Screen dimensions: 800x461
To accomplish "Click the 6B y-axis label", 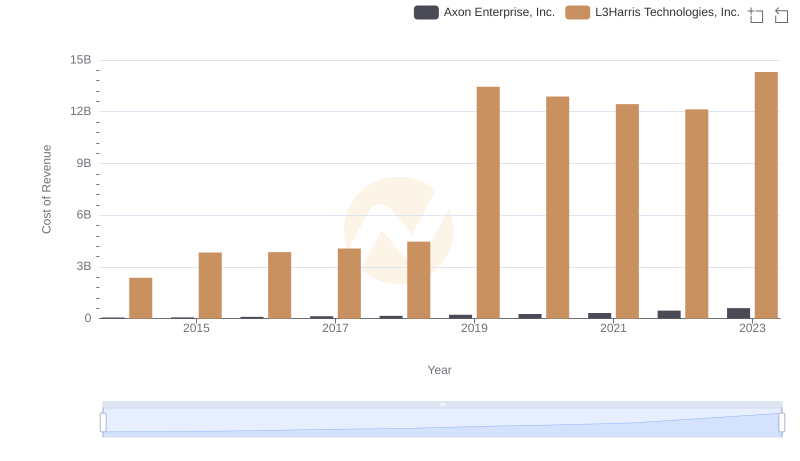I will pos(84,215).
